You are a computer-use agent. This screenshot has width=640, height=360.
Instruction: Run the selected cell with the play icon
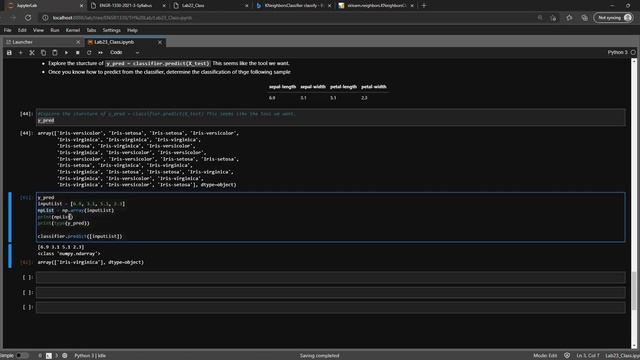point(66,53)
